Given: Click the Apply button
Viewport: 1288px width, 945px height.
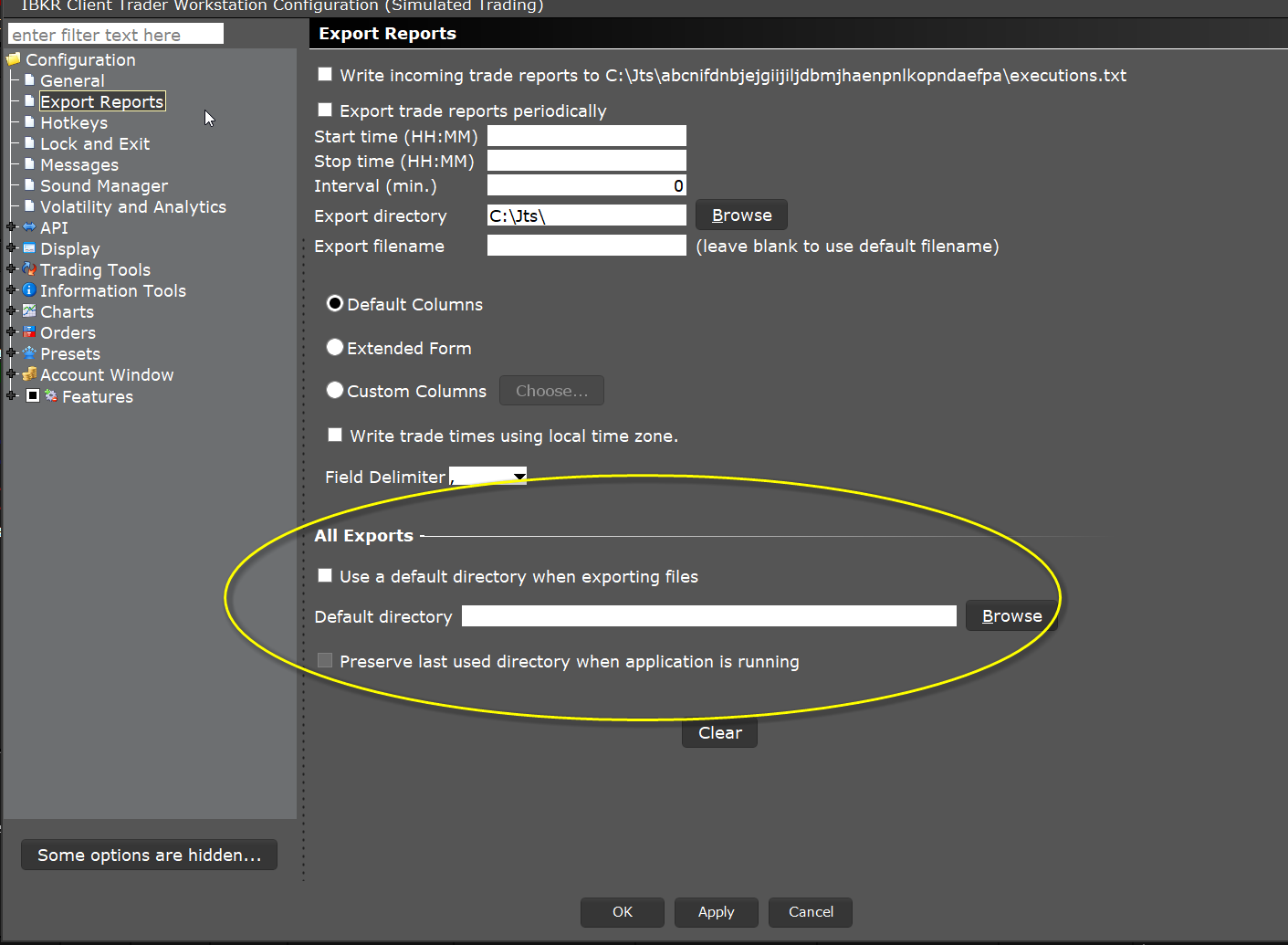Looking at the screenshot, I should click(716, 912).
